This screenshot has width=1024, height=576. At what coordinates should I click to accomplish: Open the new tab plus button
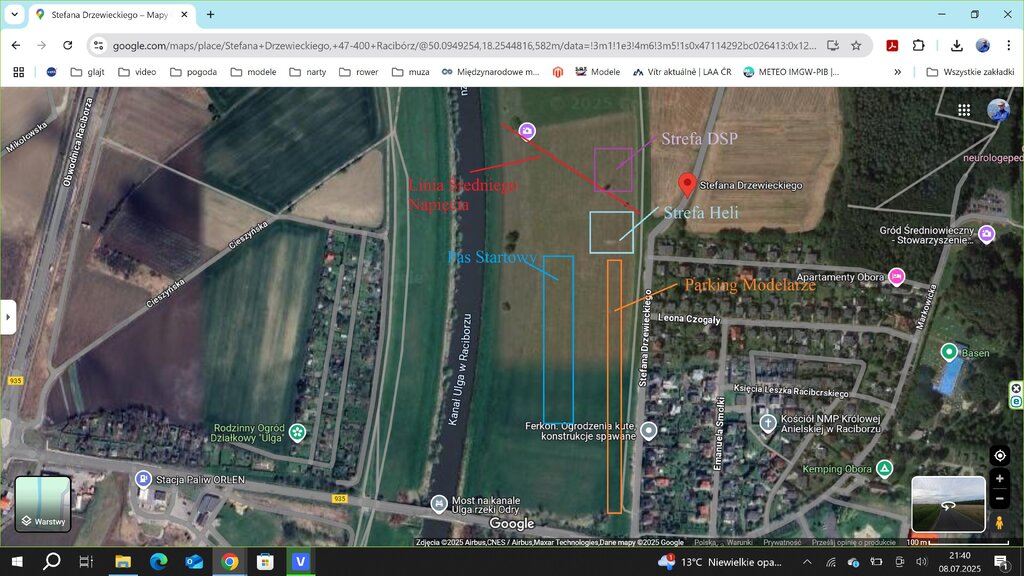click(210, 15)
